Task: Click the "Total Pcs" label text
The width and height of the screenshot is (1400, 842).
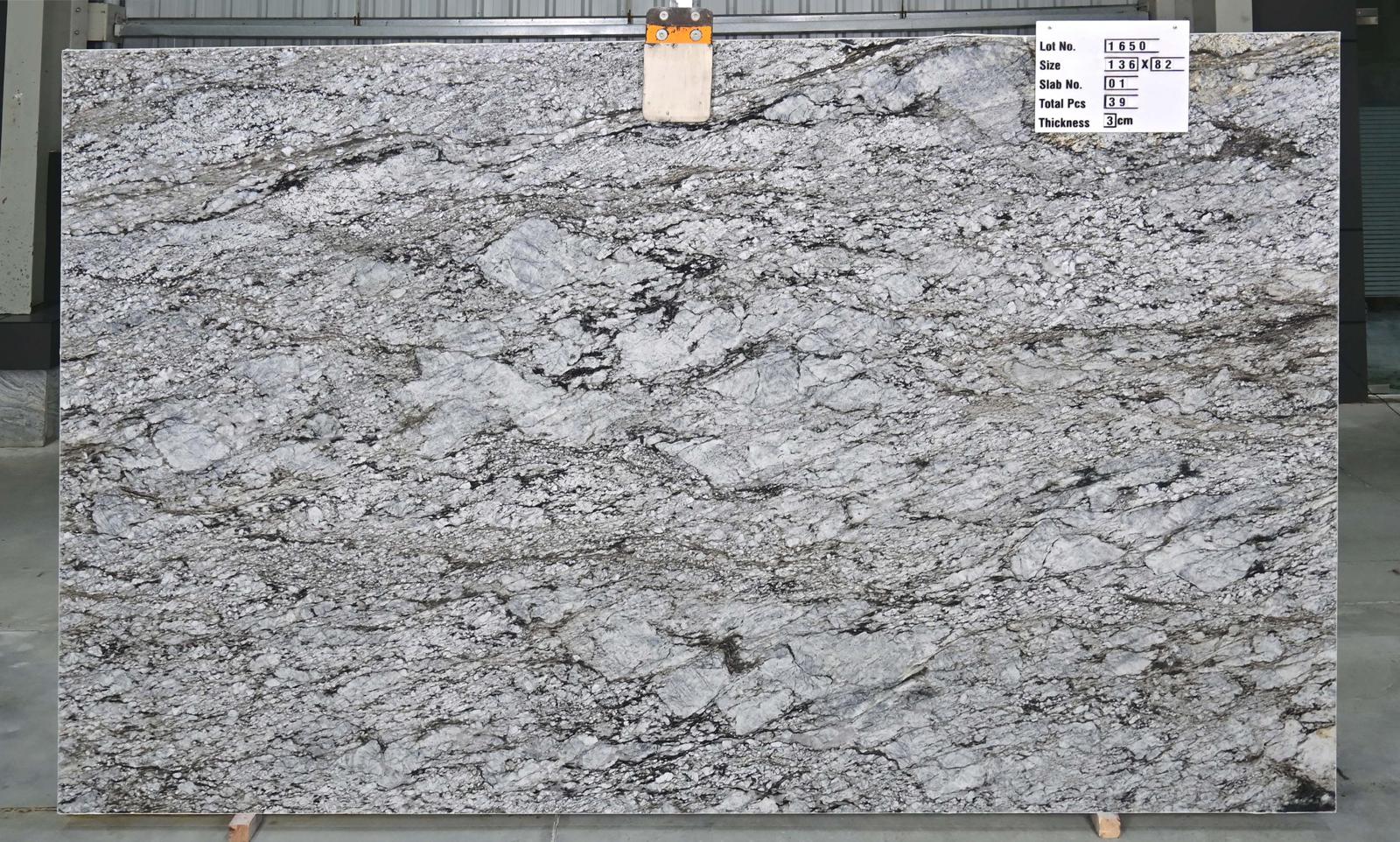Action: pyautogui.click(x=1061, y=103)
